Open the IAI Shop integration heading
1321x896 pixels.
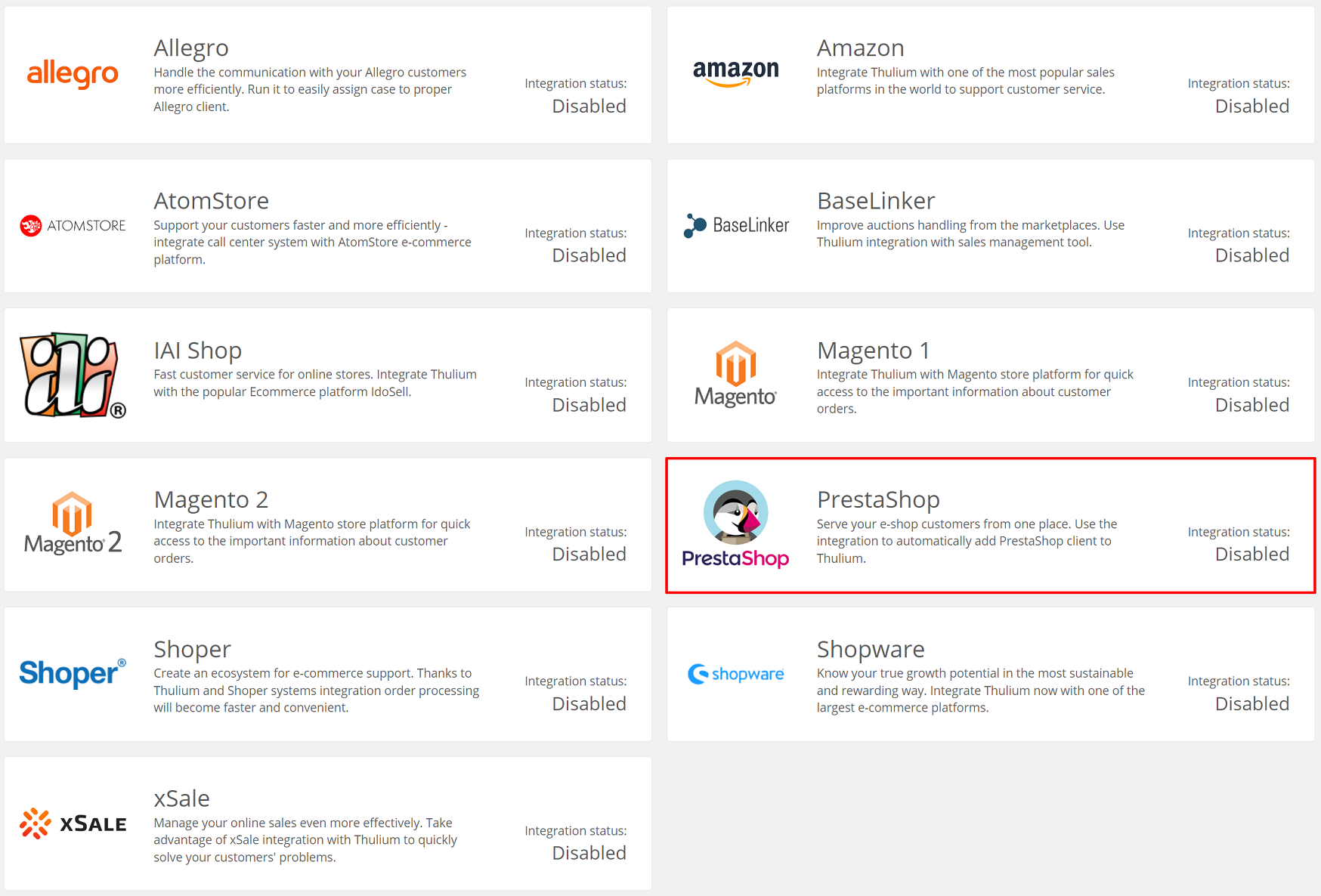point(198,351)
